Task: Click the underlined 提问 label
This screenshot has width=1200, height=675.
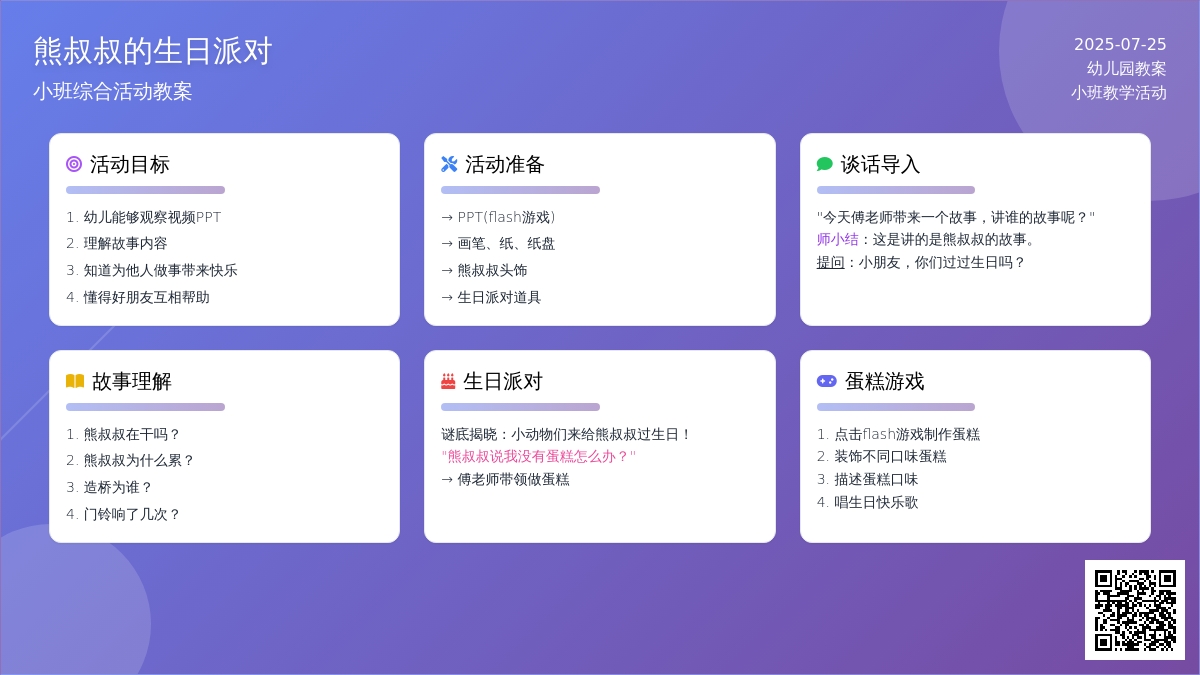Action: click(x=831, y=262)
